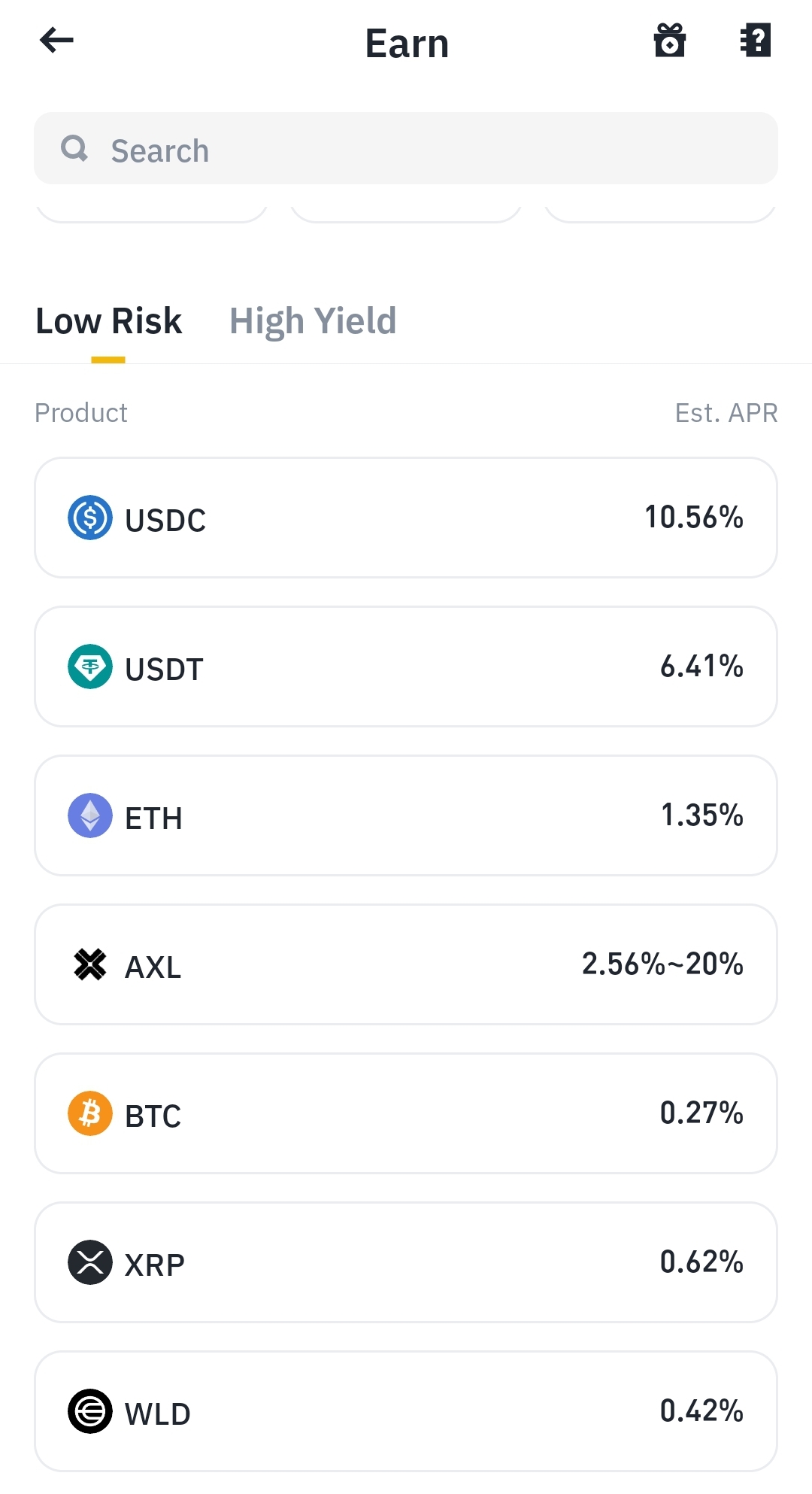Click the WLD Worldcoin icon
The height and width of the screenshot is (1494, 812).
pyautogui.click(x=90, y=1411)
